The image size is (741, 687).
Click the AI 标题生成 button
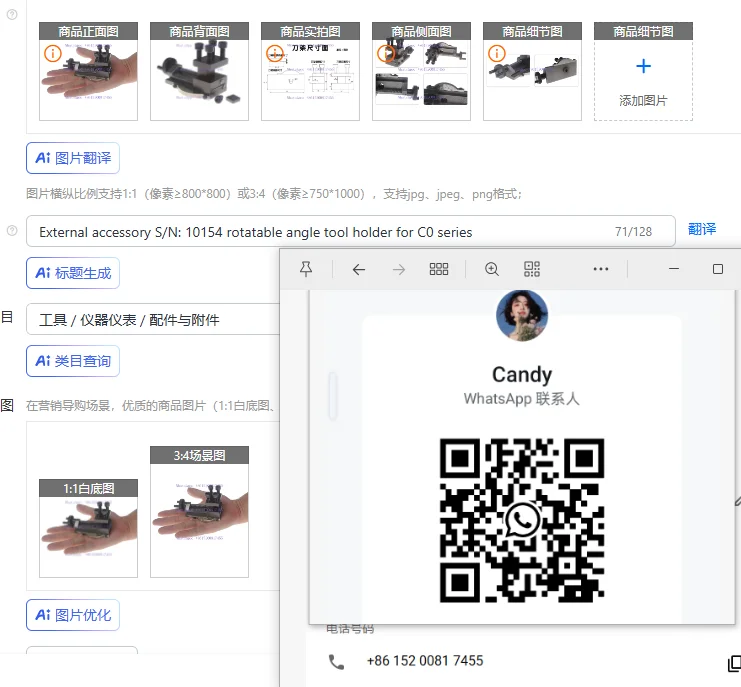[73, 273]
